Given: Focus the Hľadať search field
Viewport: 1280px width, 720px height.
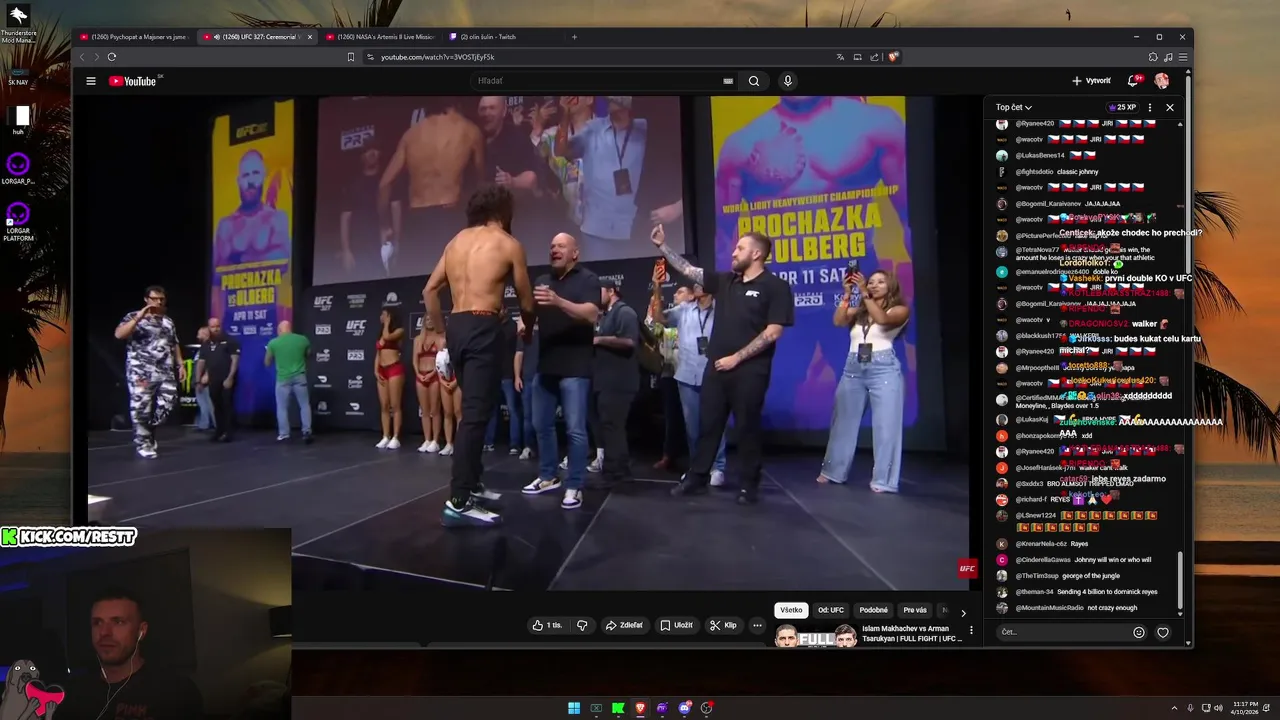Looking at the screenshot, I should pyautogui.click(x=600, y=81).
